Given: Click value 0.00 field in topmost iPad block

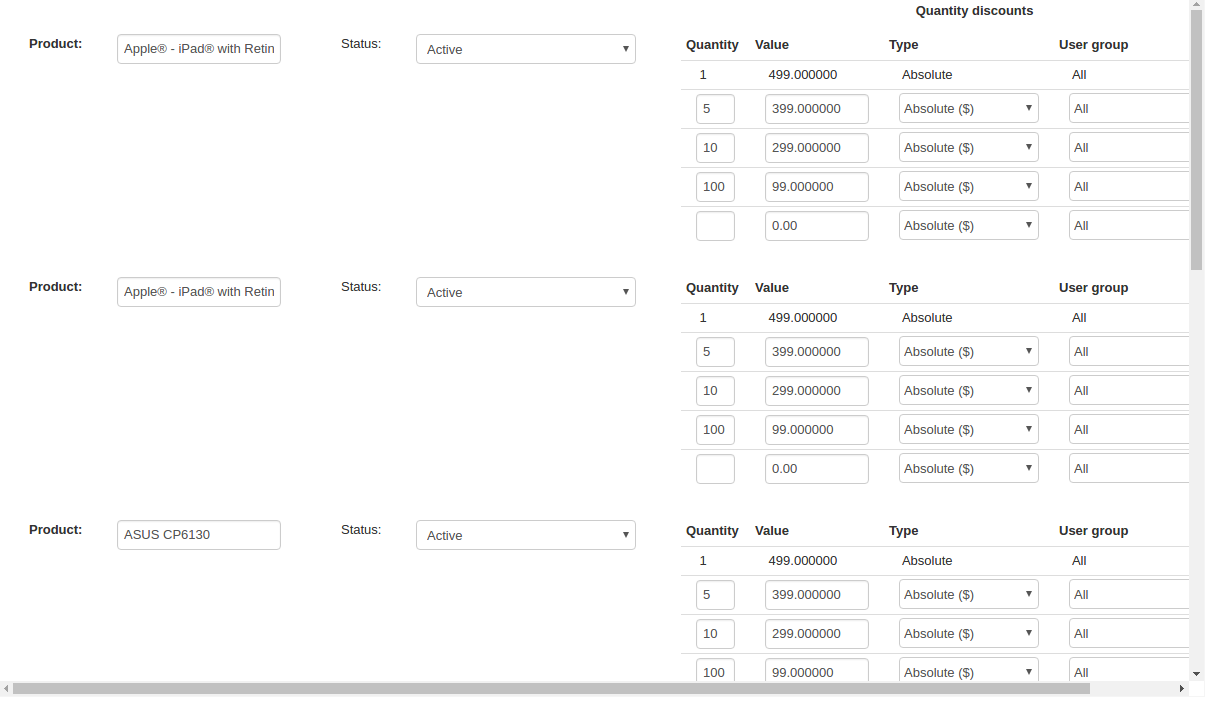Looking at the screenshot, I should [x=817, y=225].
